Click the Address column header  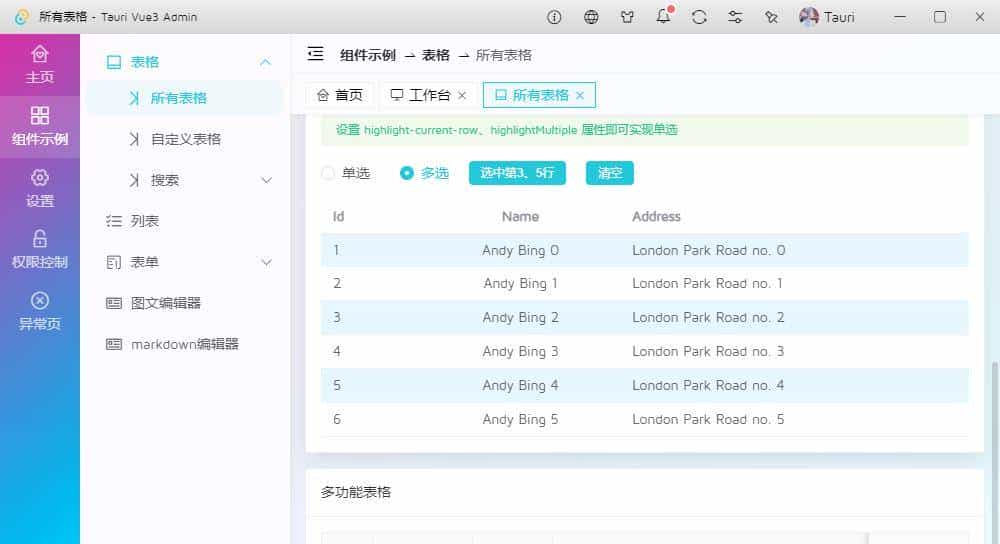click(x=656, y=216)
